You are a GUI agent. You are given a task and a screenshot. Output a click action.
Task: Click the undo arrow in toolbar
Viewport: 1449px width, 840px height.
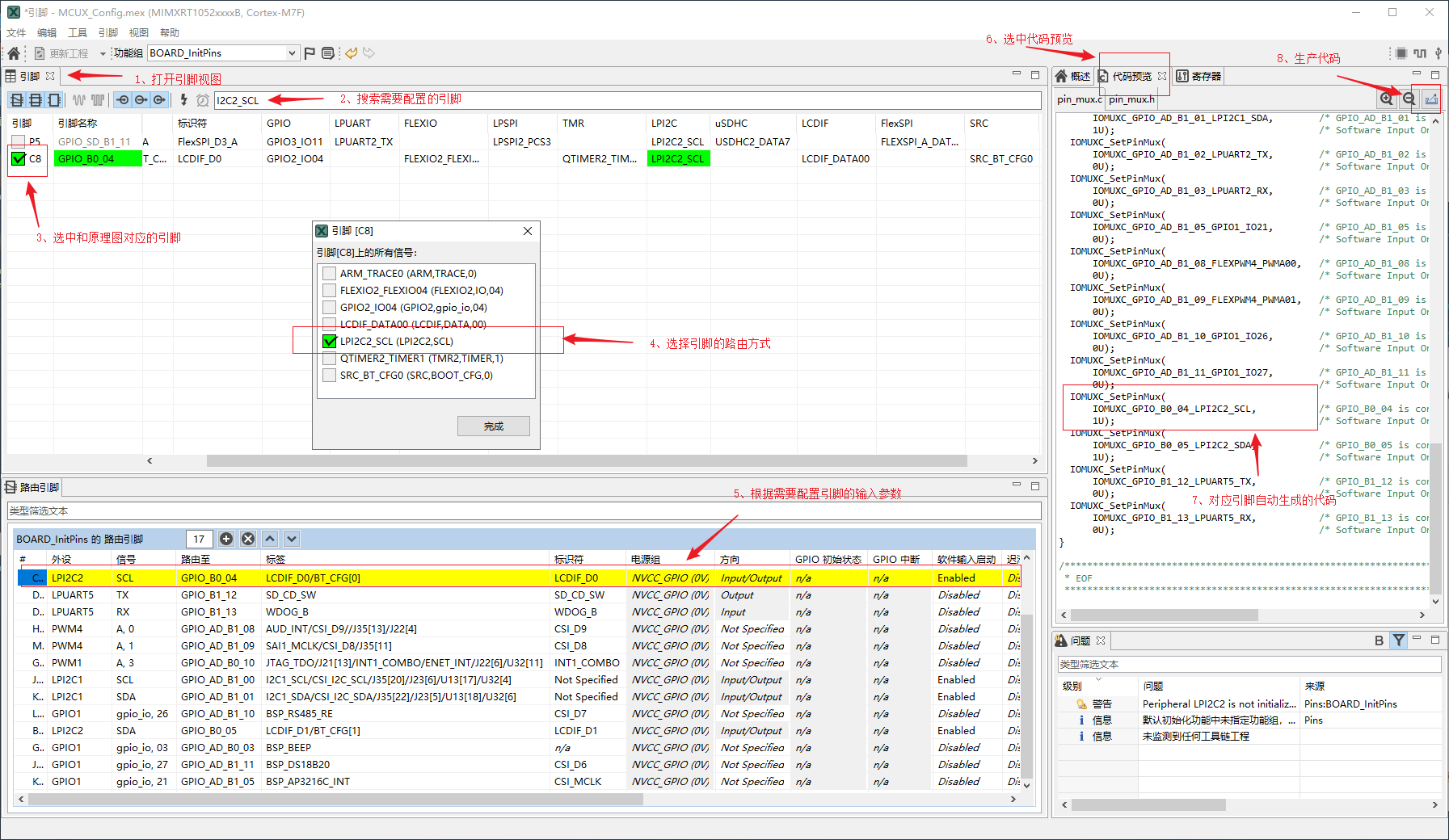[351, 53]
